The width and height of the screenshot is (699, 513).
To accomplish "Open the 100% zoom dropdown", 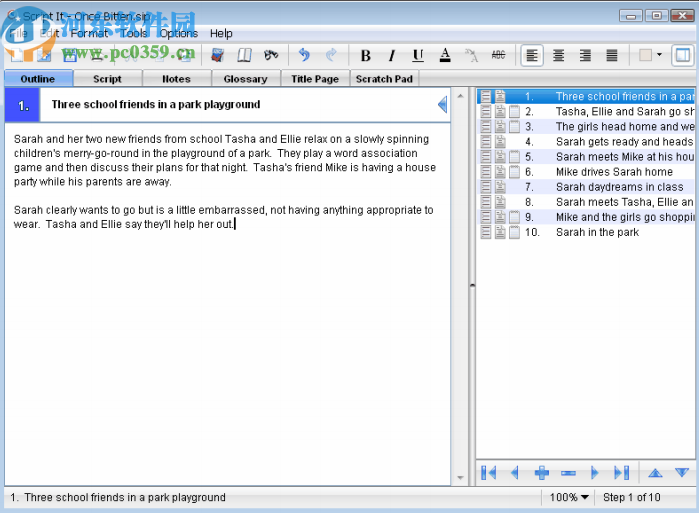I will tap(569, 497).
